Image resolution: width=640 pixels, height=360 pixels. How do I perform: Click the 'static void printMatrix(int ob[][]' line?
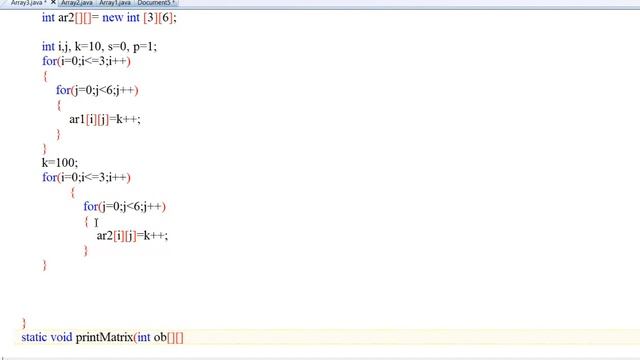pyautogui.click(x=102, y=337)
